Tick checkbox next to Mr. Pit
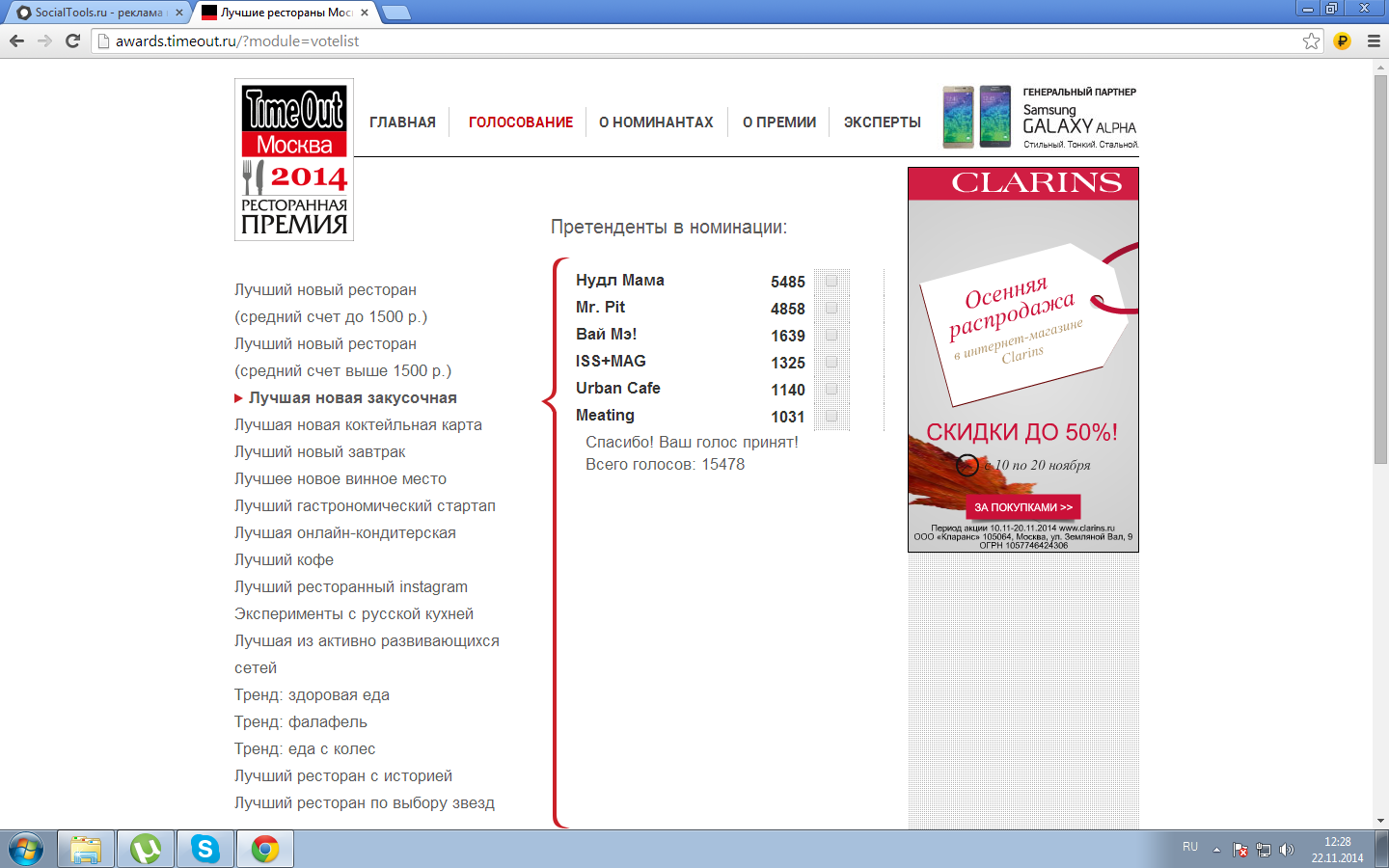1389x868 pixels. tap(831, 308)
